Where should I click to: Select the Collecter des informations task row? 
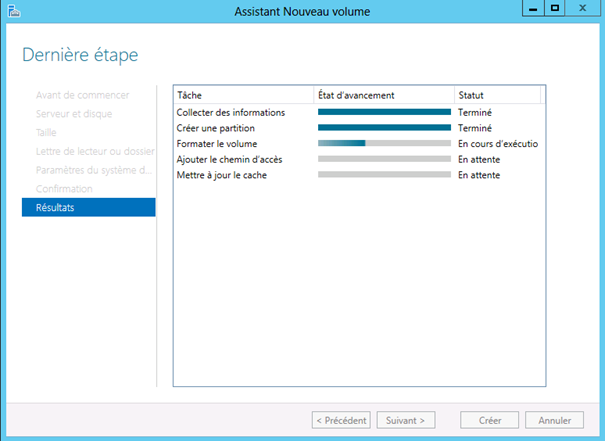(231, 112)
